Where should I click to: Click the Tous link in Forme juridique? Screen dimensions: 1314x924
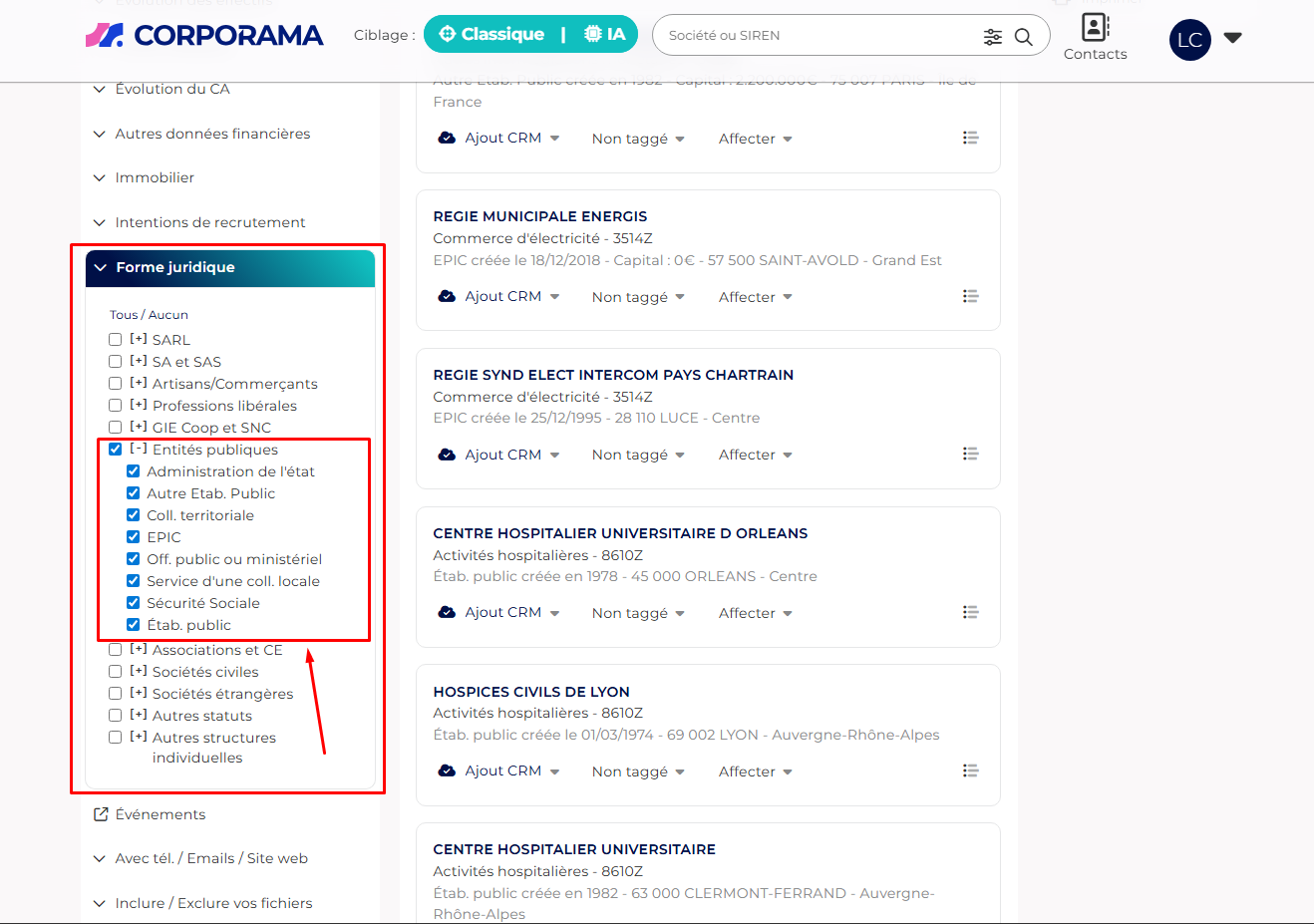tap(123, 315)
